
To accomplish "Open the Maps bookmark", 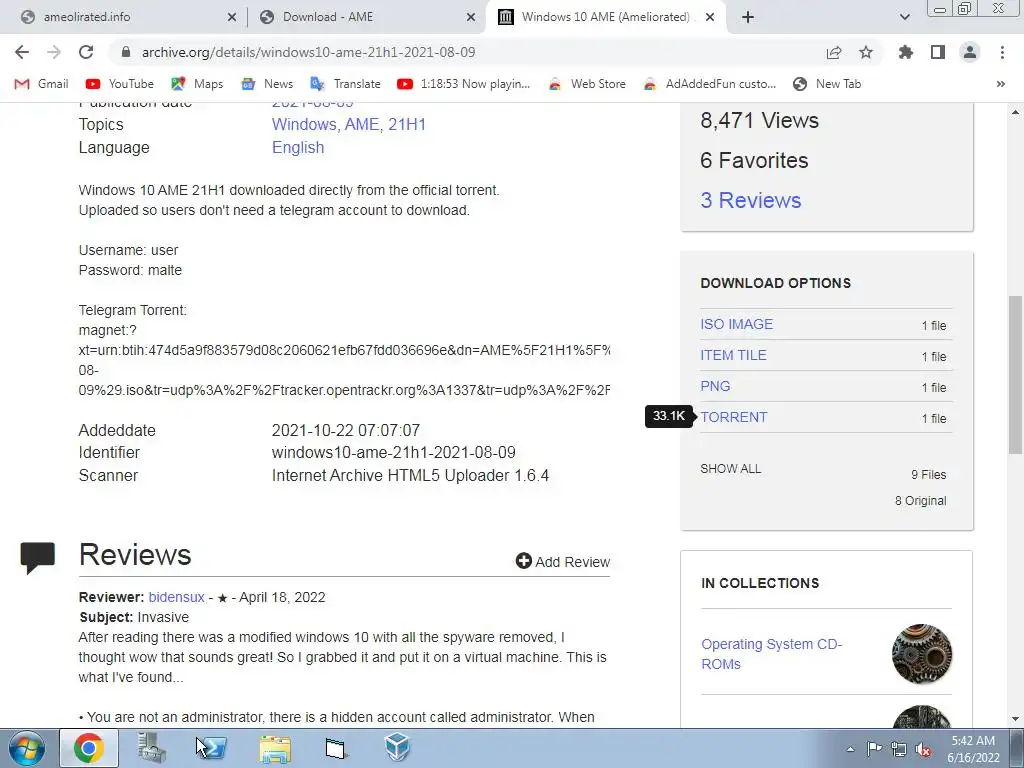I will click(x=197, y=84).
